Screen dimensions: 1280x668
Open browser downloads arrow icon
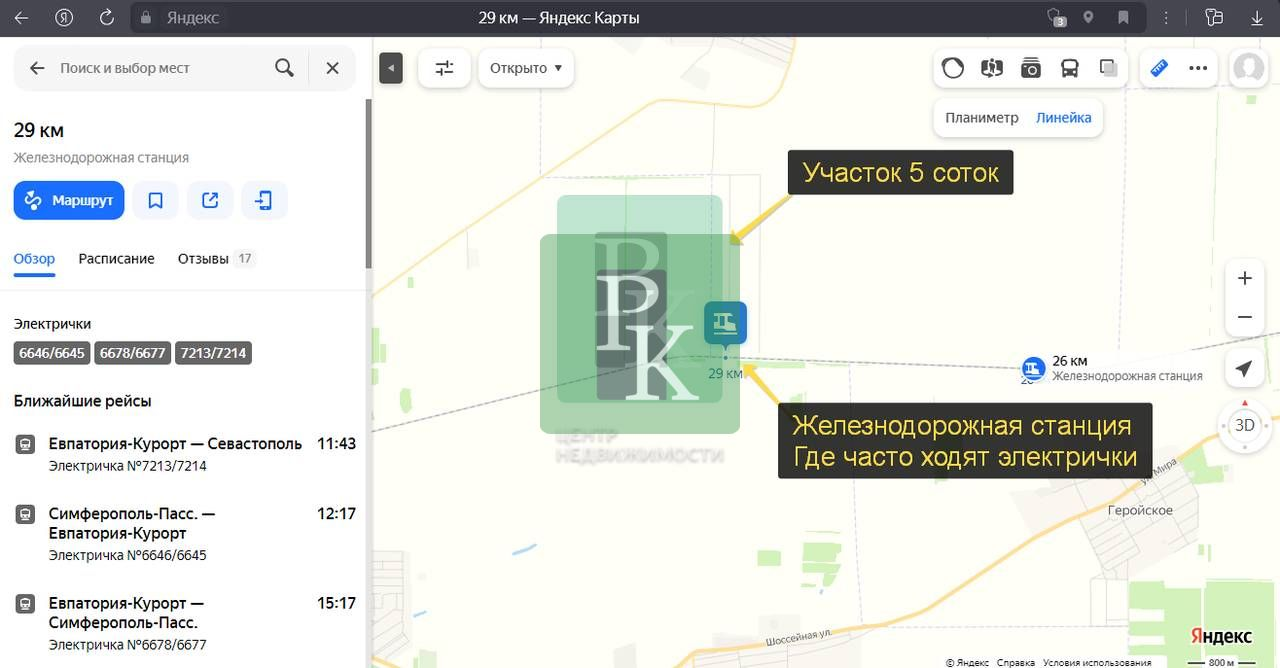pyautogui.click(x=1257, y=17)
